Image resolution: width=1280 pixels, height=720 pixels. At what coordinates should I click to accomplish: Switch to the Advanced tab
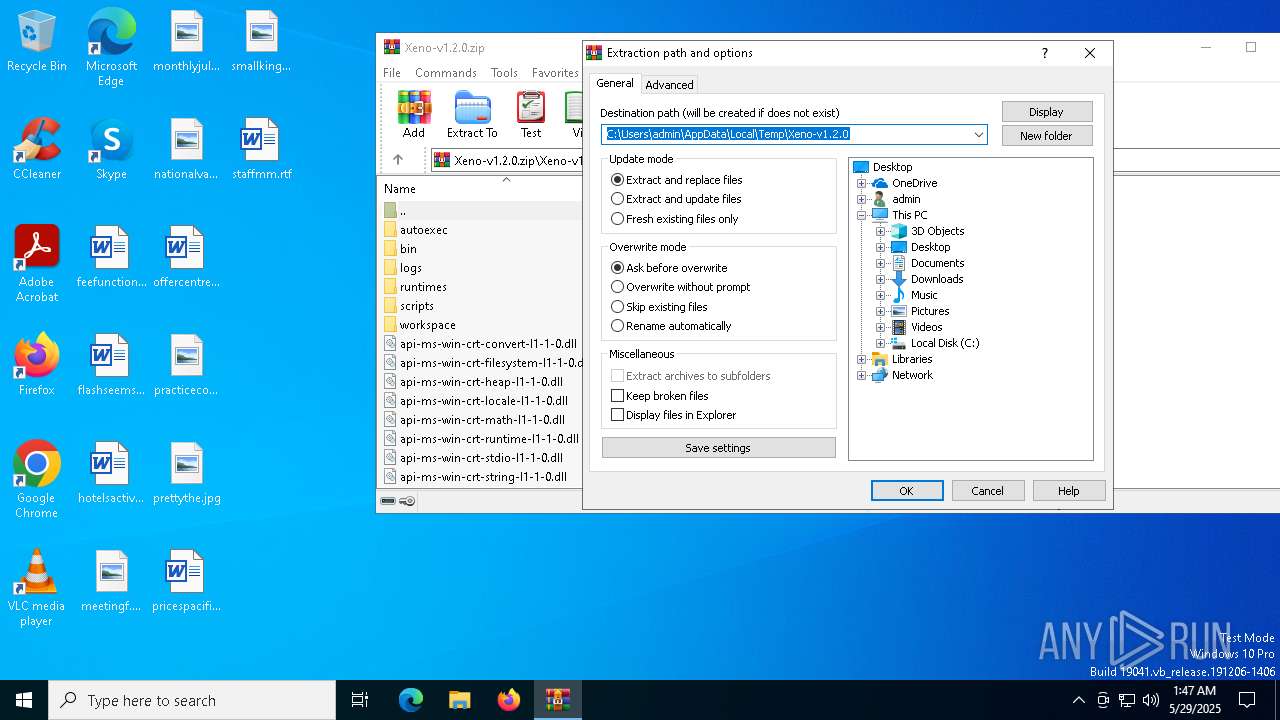click(669, 85)
